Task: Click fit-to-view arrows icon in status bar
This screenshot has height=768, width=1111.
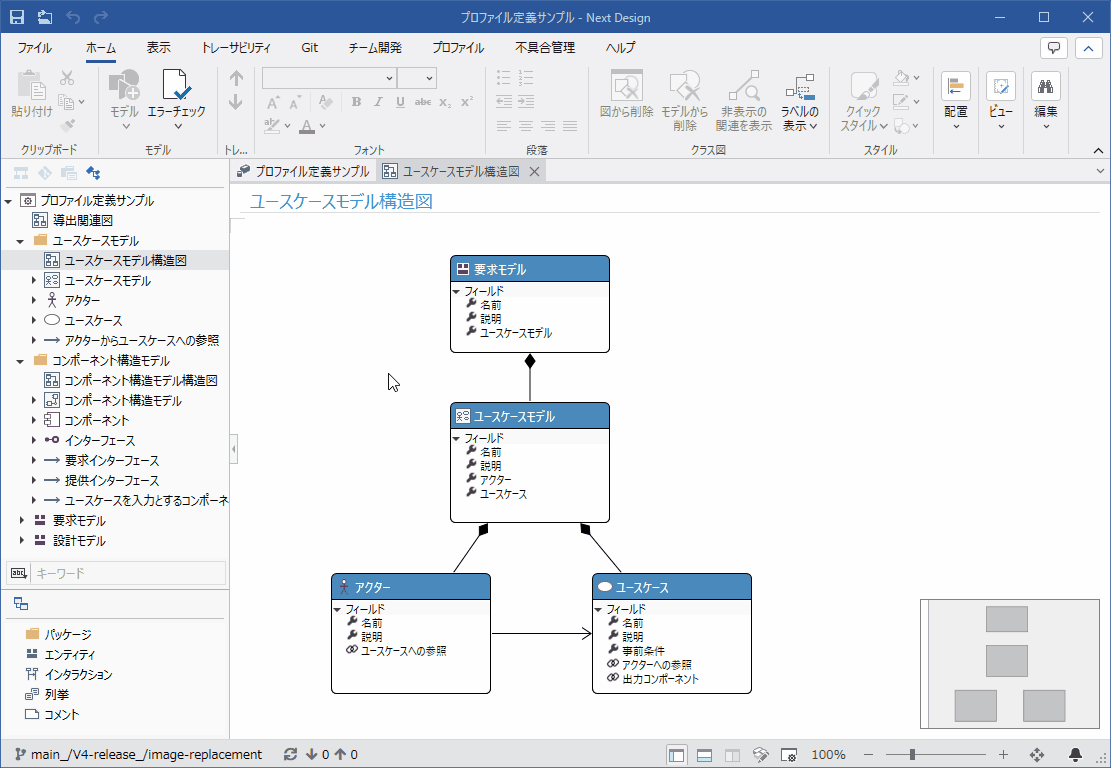Action: [1037, 755]
